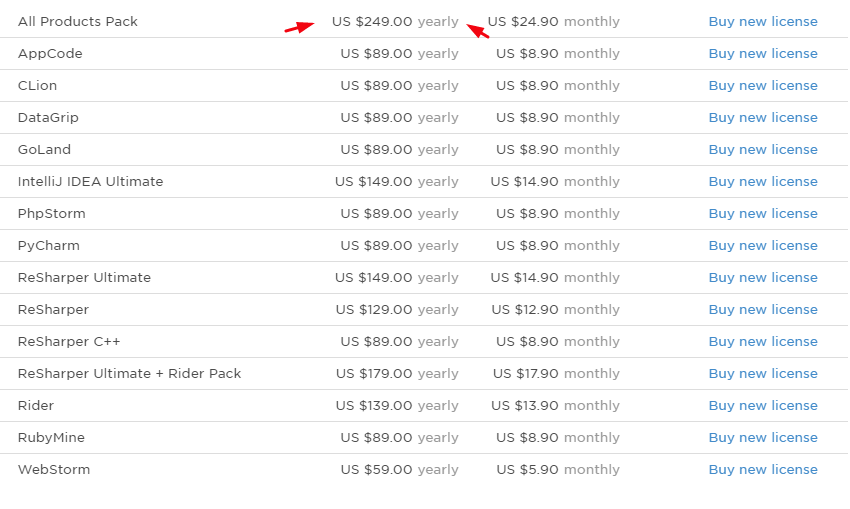850x509 pixels.
Task: Buy new license for GoLand
Action: [763, 150]
